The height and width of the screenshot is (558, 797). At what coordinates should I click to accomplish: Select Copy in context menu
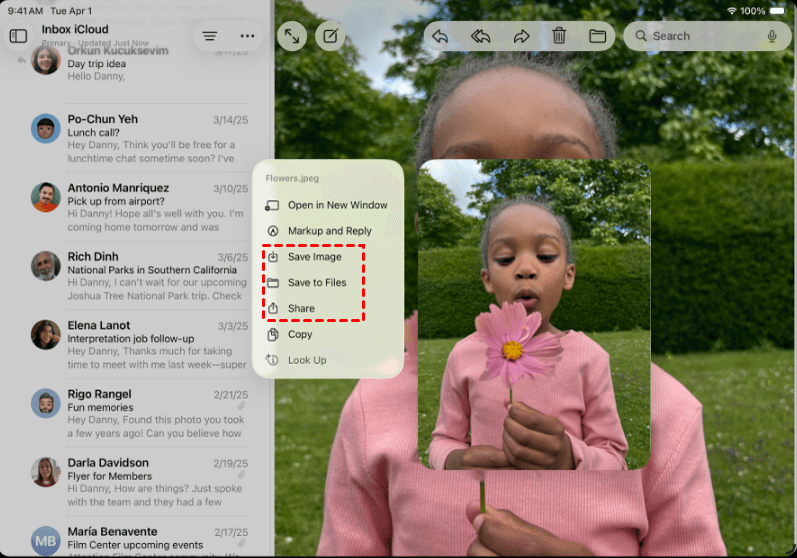pyautogui.click(x=328, y=334)
